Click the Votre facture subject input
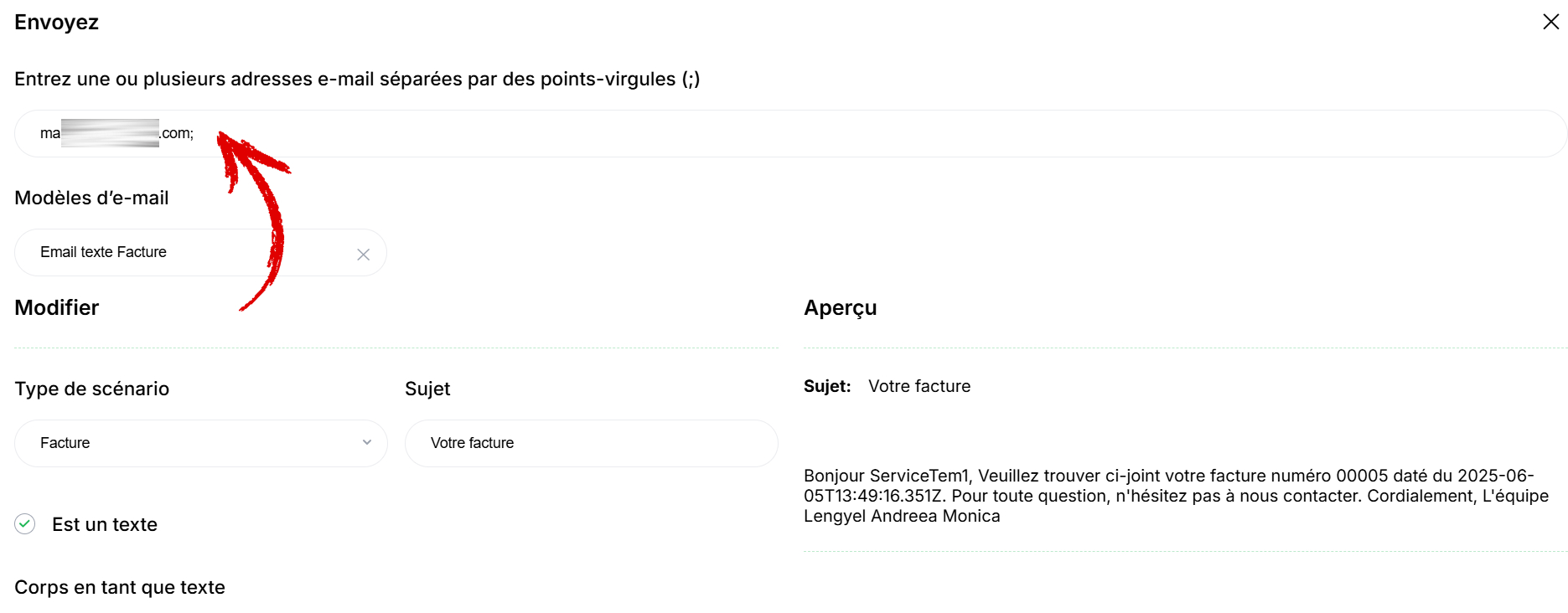This screenshot has height=613, width=1568. point(591,443)
